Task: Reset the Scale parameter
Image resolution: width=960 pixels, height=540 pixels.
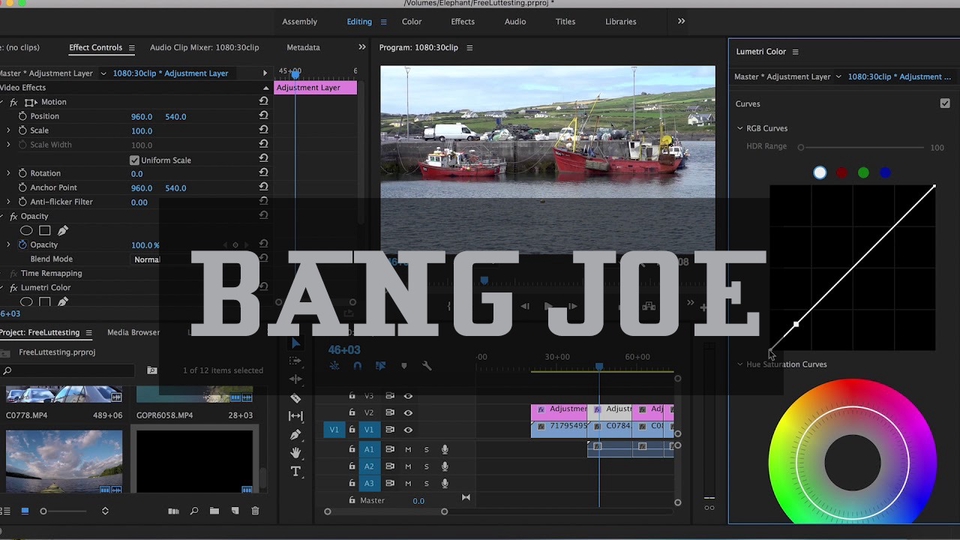Action: tap(263, 130)
